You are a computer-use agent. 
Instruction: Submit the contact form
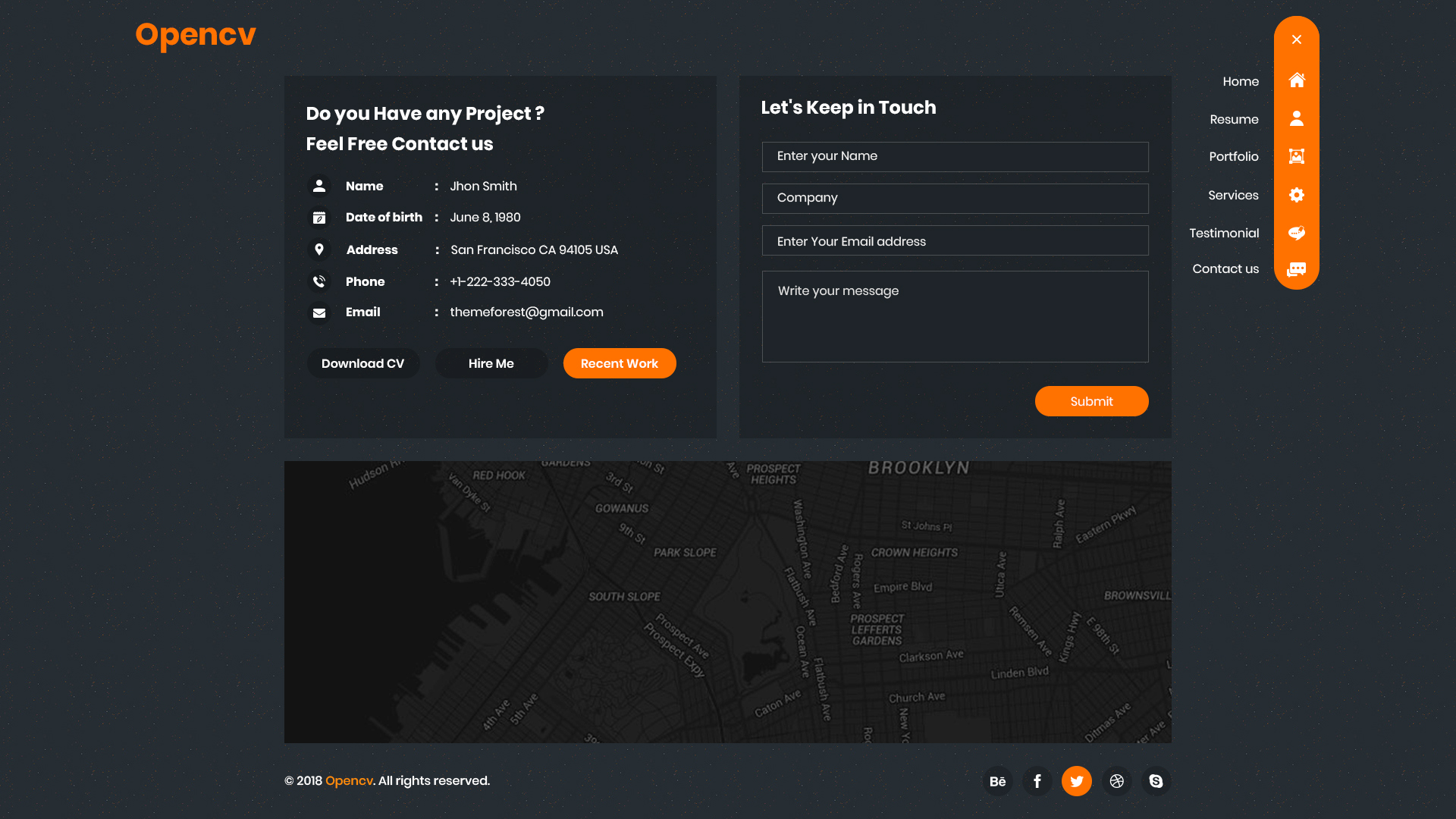[1091, 401]
